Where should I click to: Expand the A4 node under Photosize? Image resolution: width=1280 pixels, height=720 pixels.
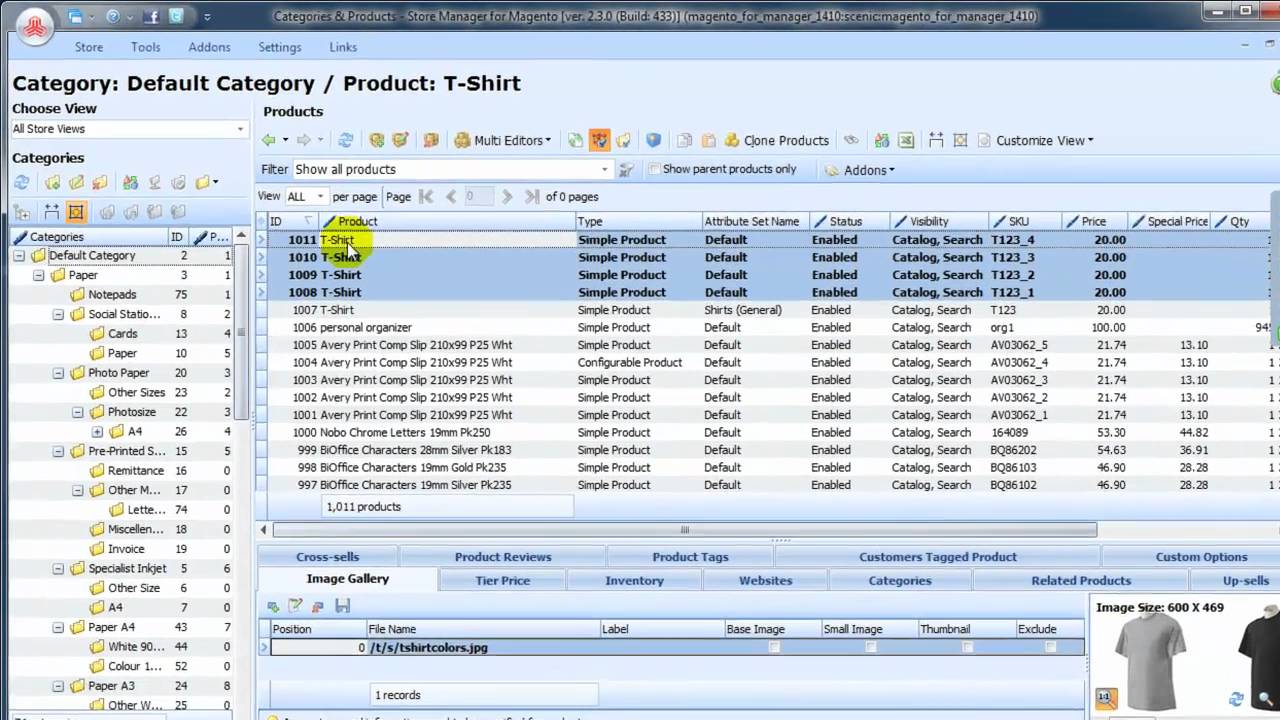click(x=97, y=432)
